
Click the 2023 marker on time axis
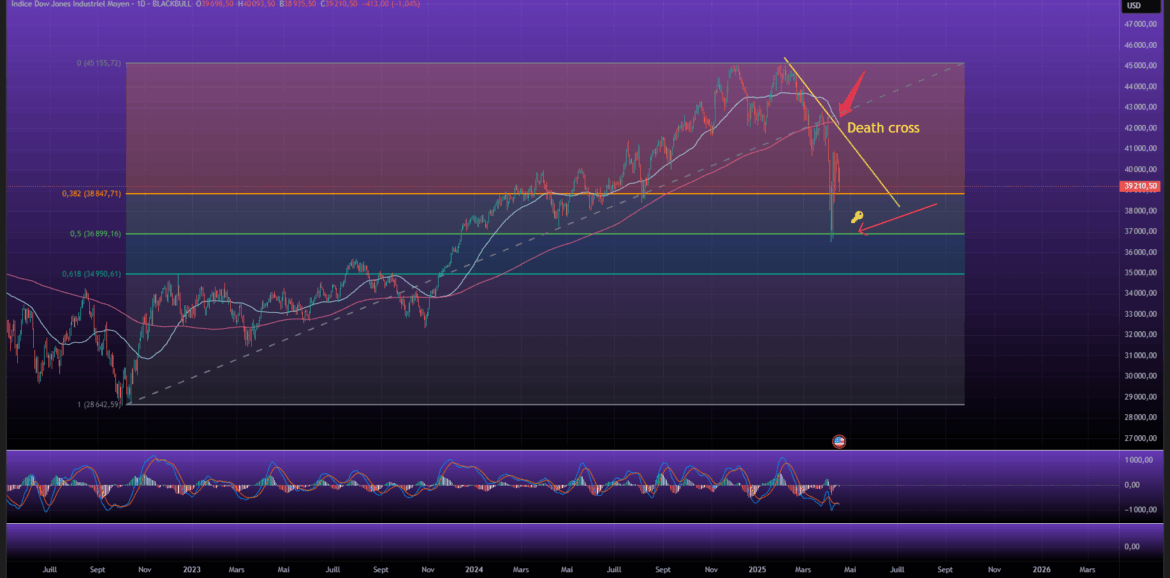[x=191, y=569]
